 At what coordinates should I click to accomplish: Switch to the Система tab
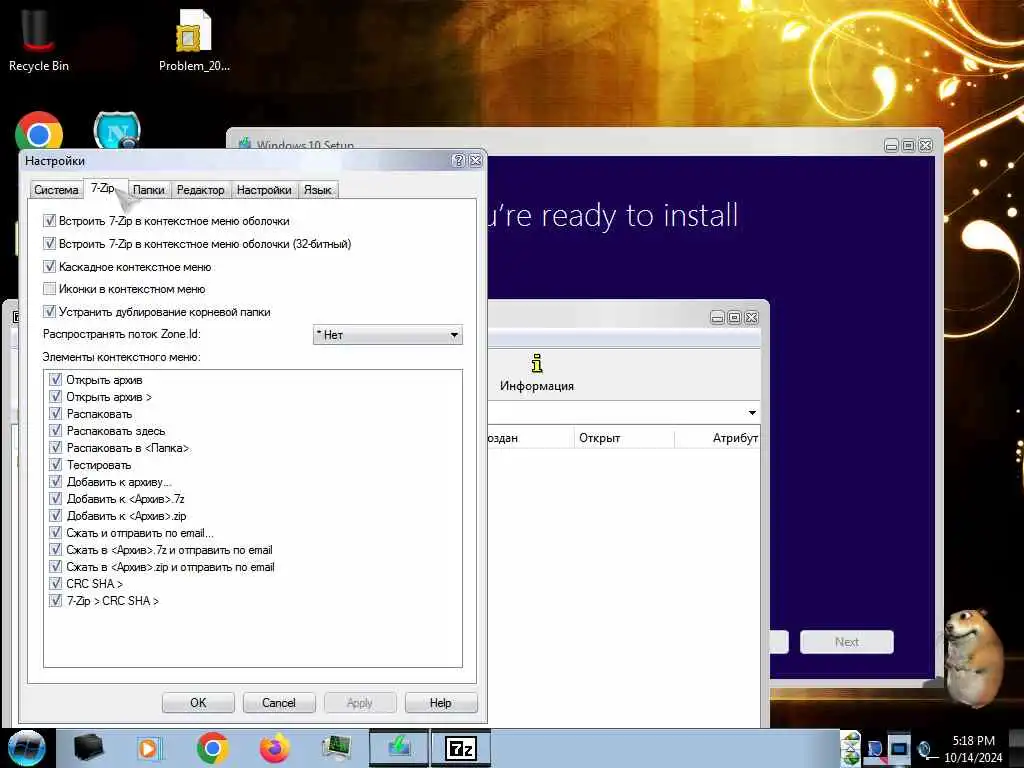[56, 190]
